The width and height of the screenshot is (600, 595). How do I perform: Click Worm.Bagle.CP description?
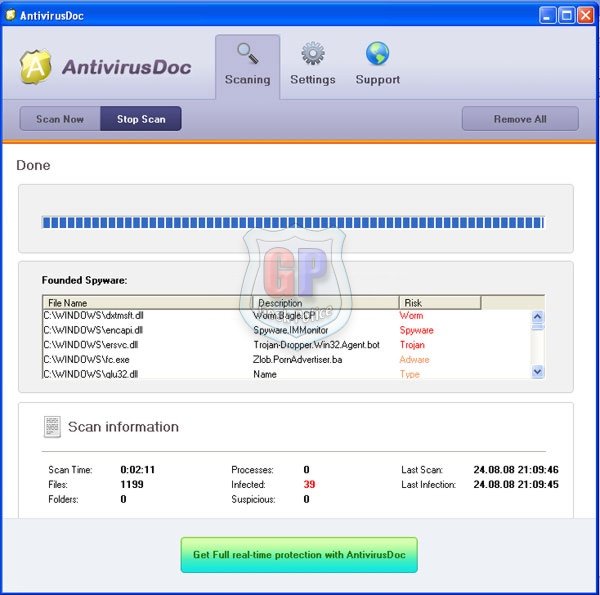point(284,315)
